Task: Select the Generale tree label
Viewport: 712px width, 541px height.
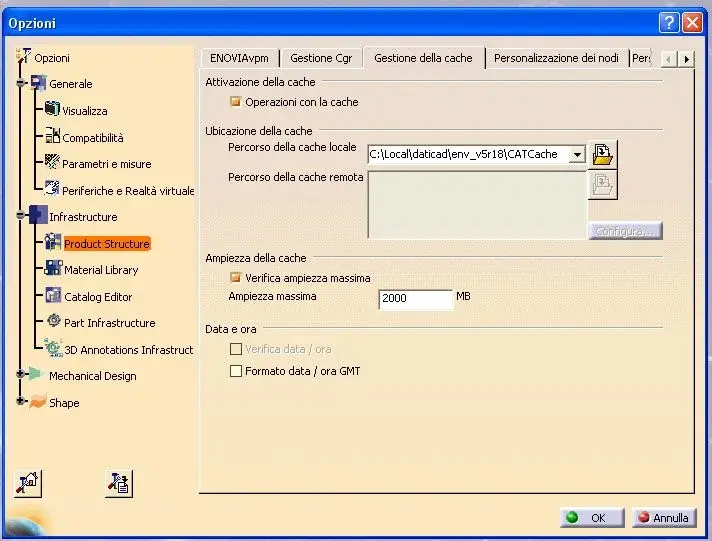Action: 71,84
